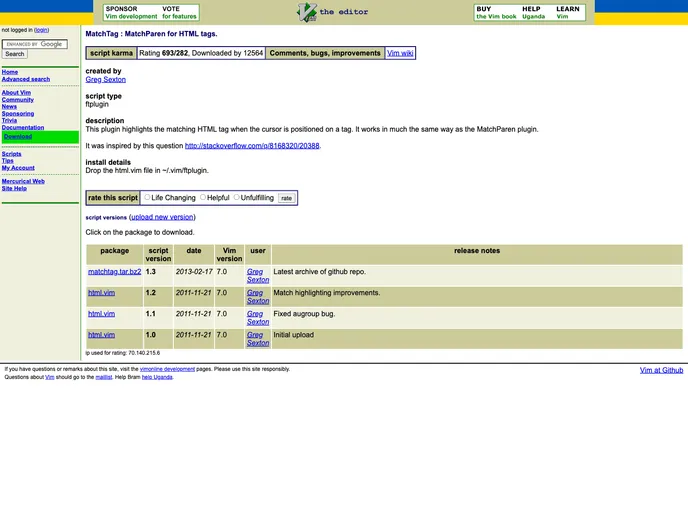Viewport: 688px width, 512px height.
Task: Click 'Latest archive of github repo.' note
Action: point(319,272)
